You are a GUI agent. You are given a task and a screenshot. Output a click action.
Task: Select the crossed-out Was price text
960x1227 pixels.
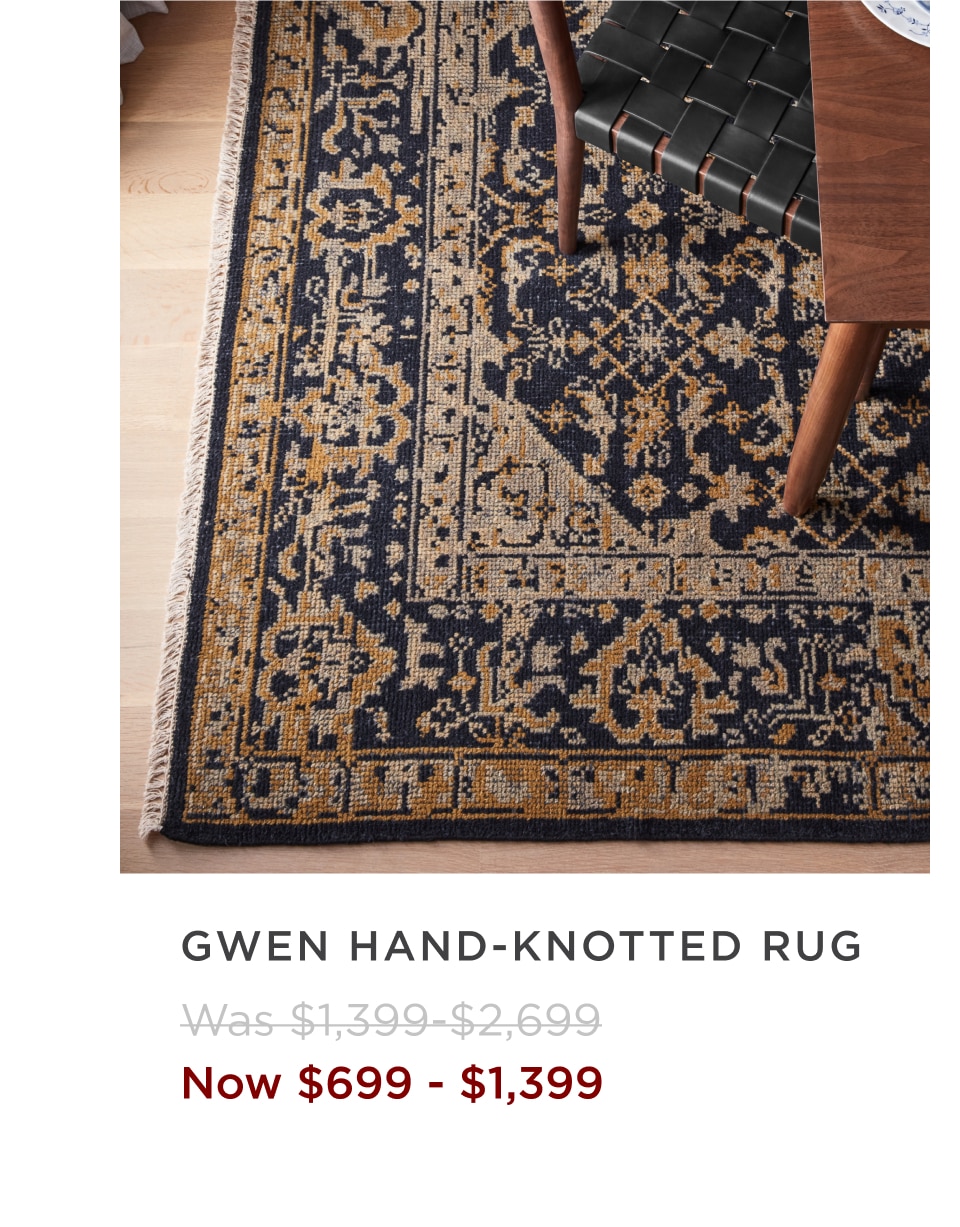click(391, 1020)
